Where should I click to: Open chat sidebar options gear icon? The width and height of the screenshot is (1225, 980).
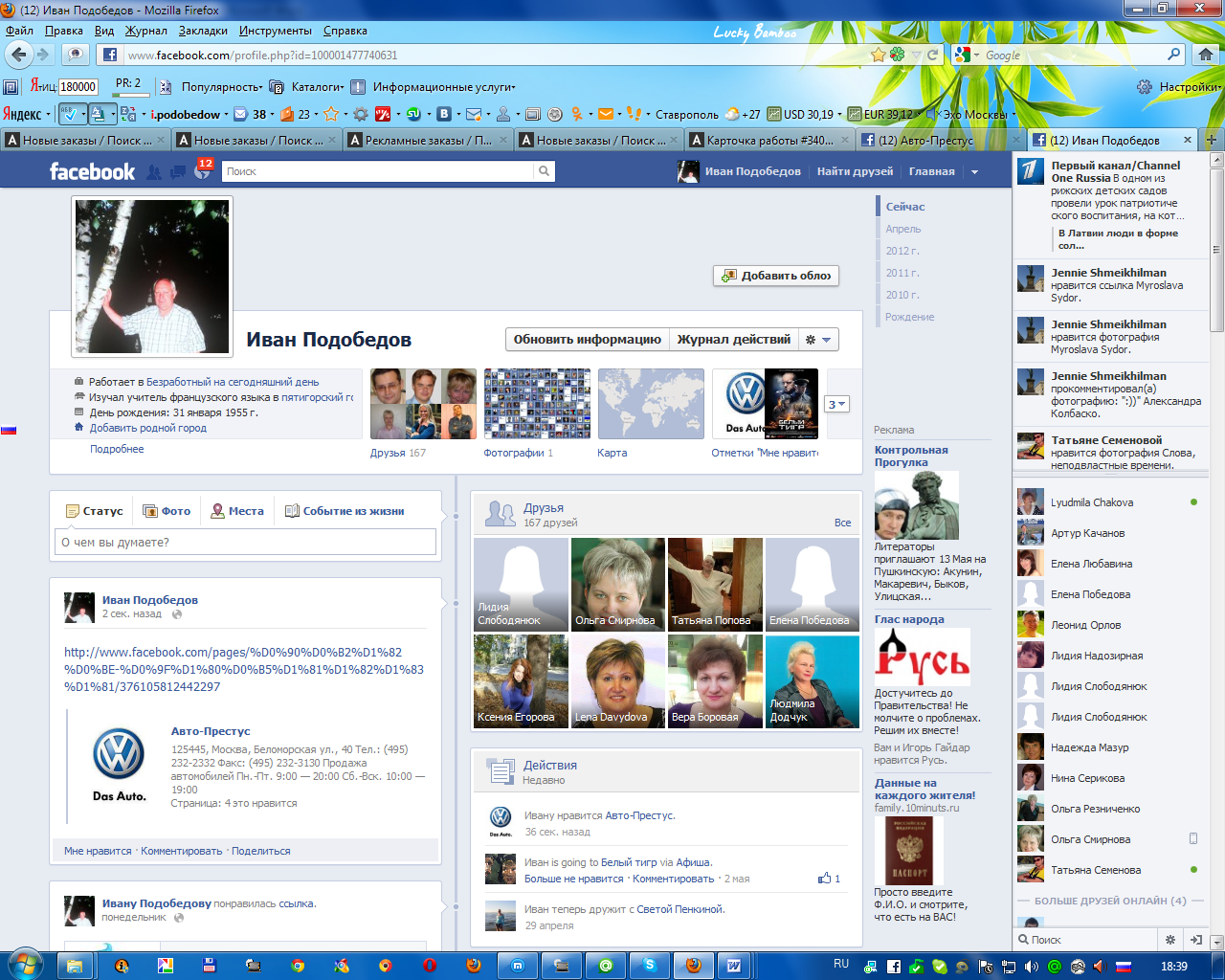[x=1169, y=940]
